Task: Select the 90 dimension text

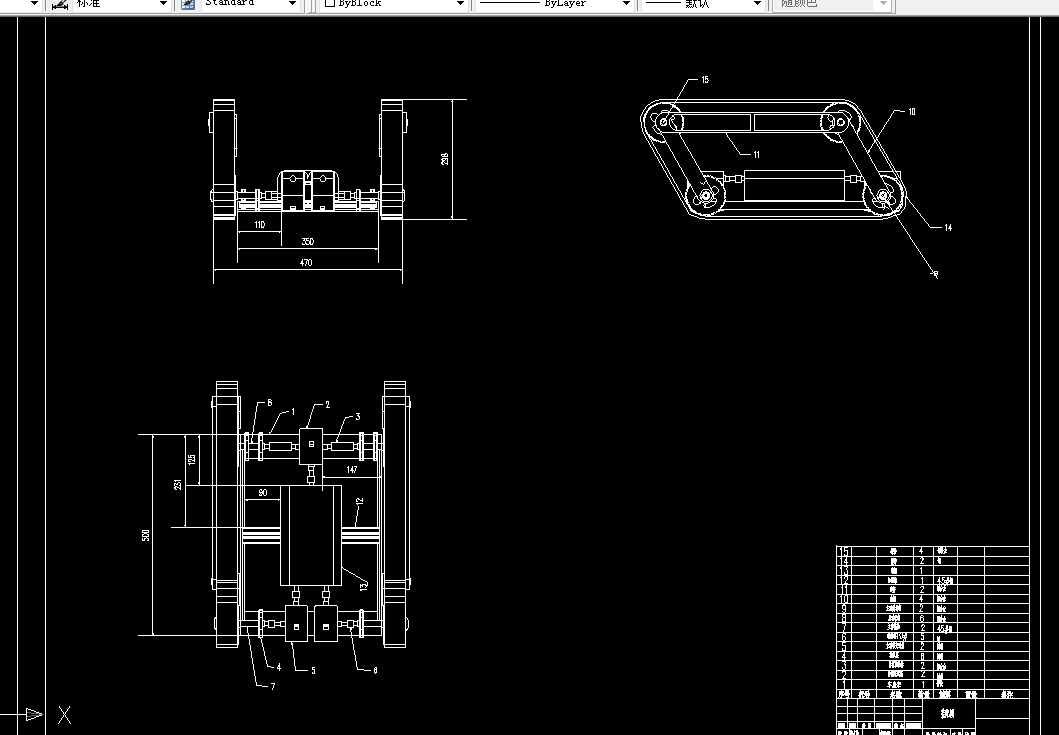Action: [263, 492]
